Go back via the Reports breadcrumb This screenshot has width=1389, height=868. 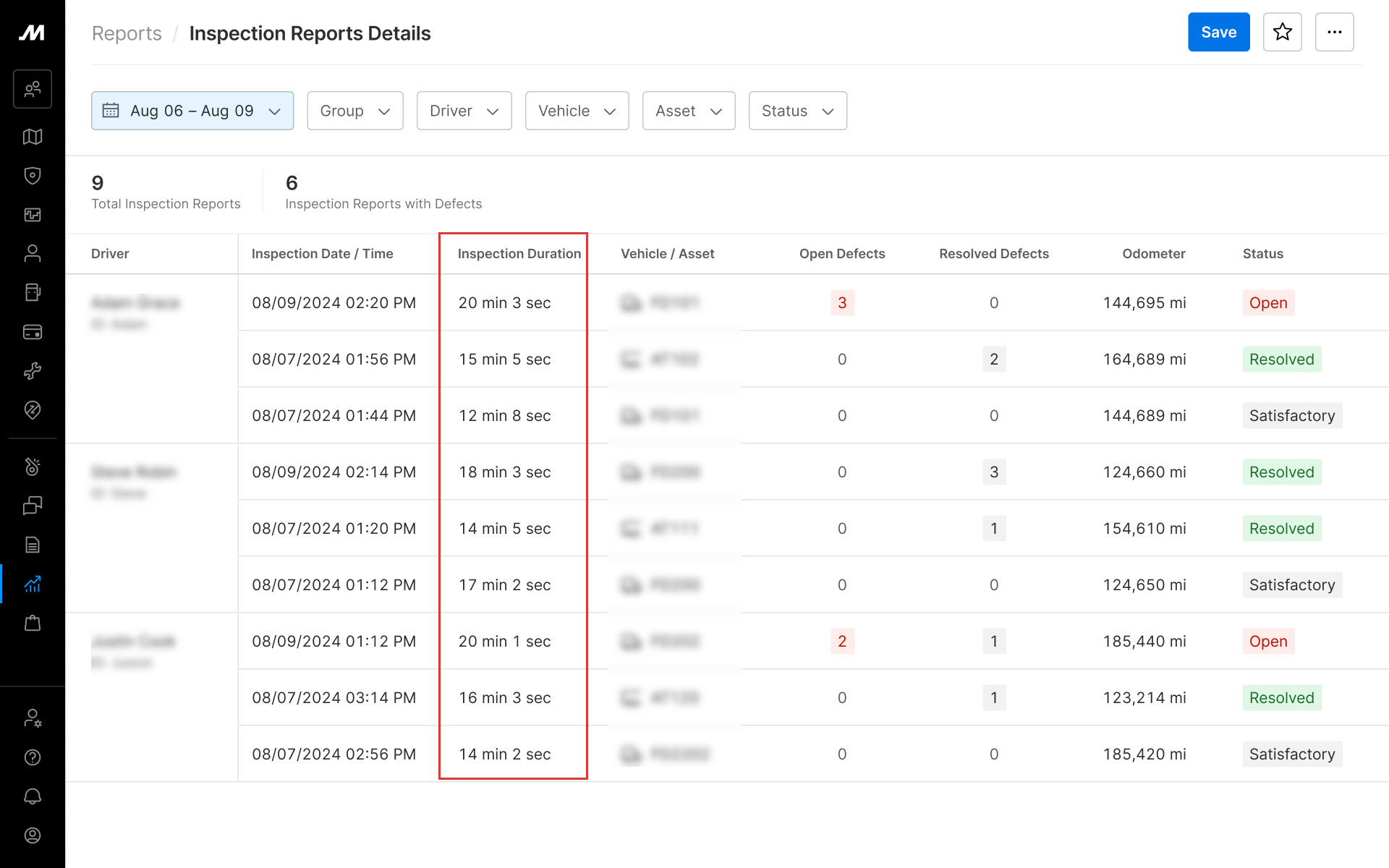click(127, 33)
